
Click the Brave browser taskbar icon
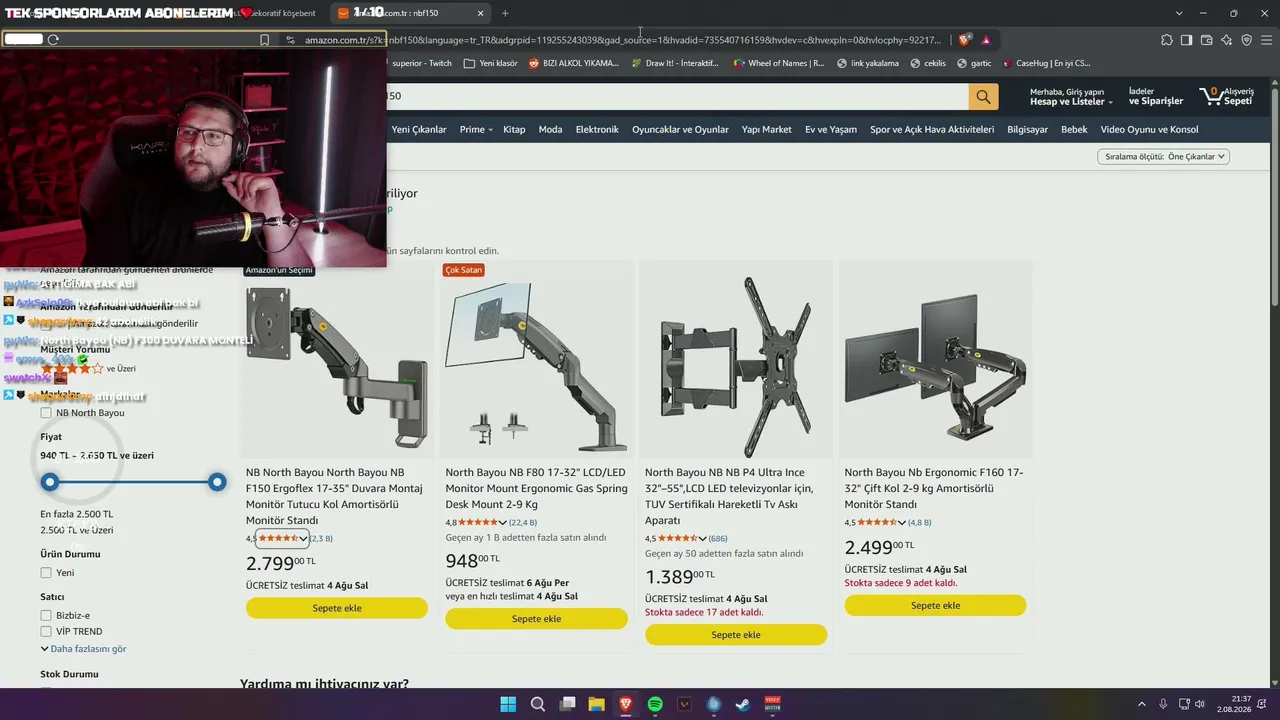[x=625, y=704]
